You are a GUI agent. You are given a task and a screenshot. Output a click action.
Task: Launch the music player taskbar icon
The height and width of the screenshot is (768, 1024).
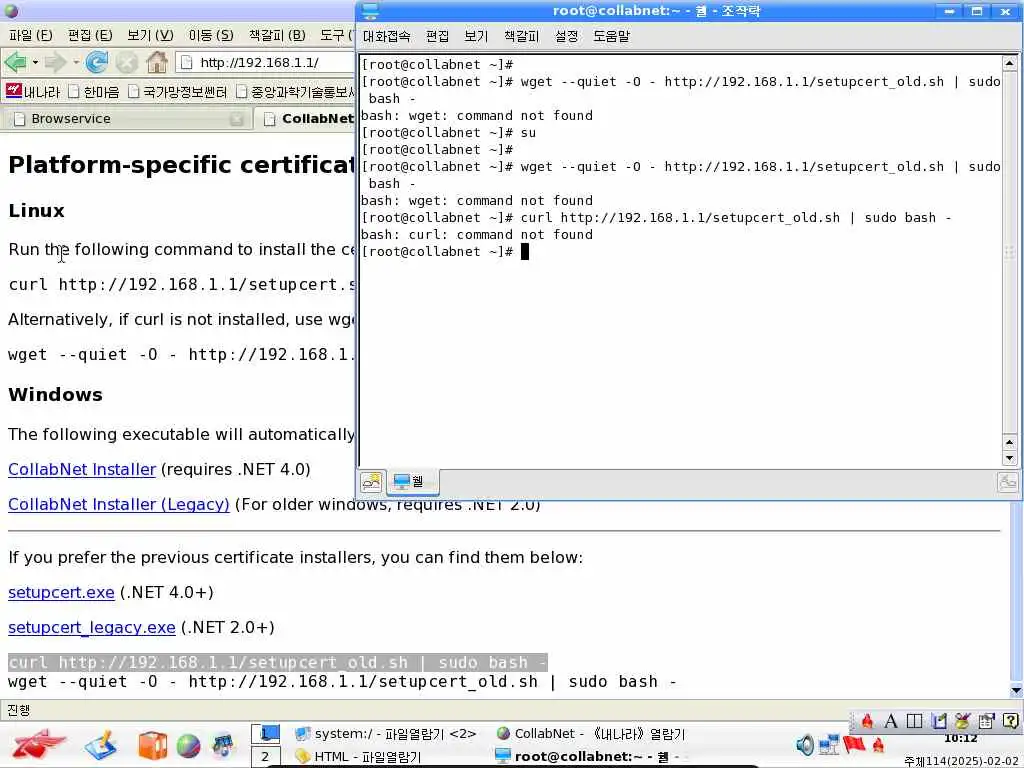point(223,746)
